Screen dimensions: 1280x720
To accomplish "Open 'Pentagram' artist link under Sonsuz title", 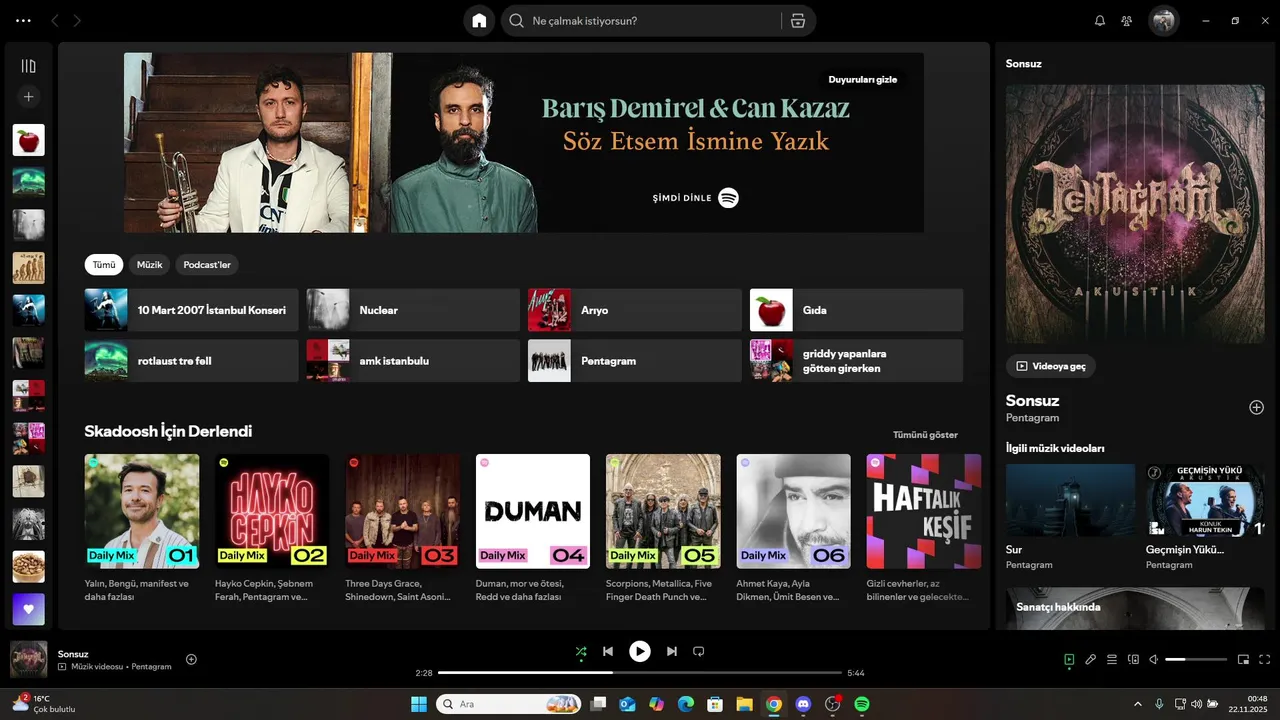I will click(x=1032, y=418).
